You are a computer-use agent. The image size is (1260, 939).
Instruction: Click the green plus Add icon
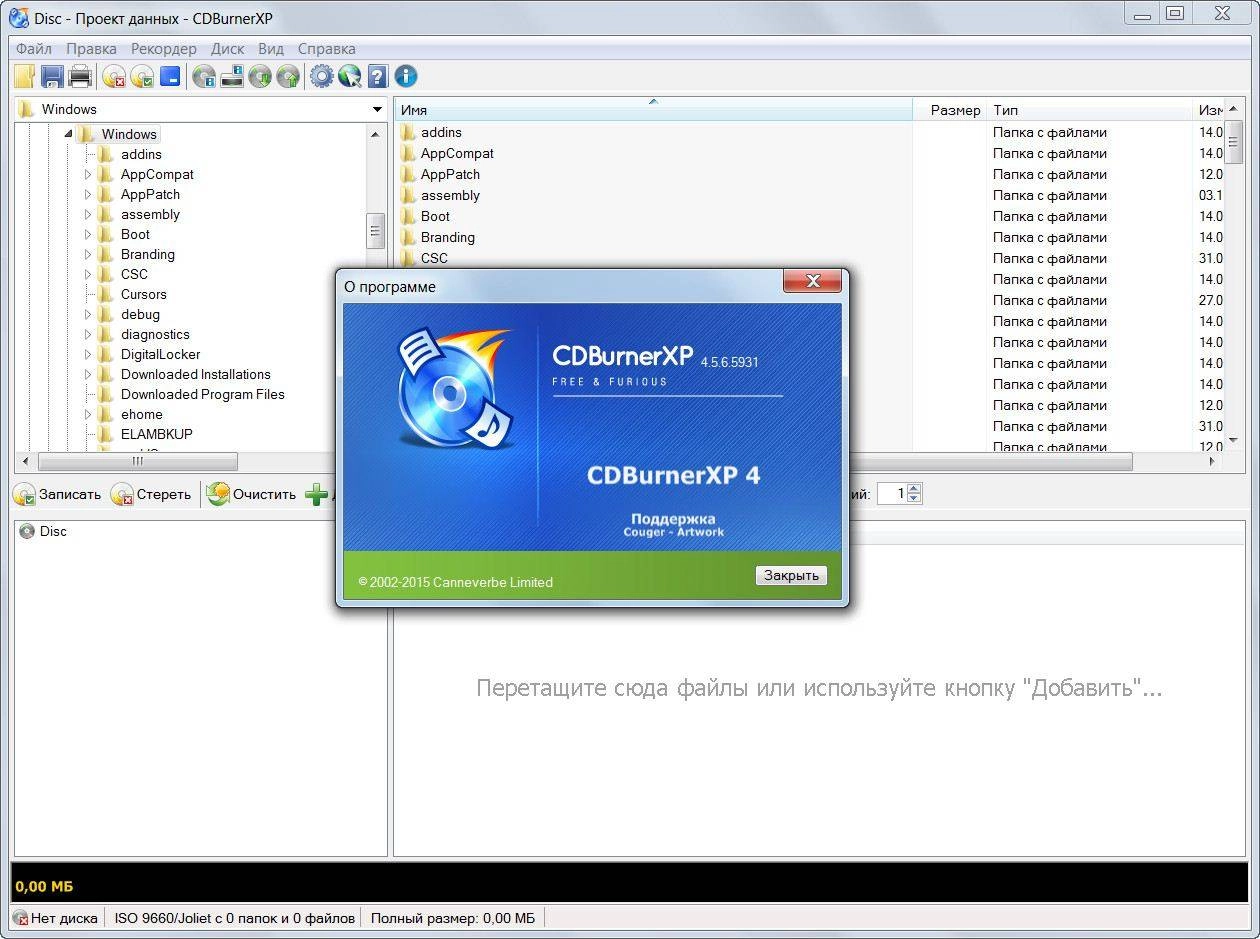(x=316, y=494)
